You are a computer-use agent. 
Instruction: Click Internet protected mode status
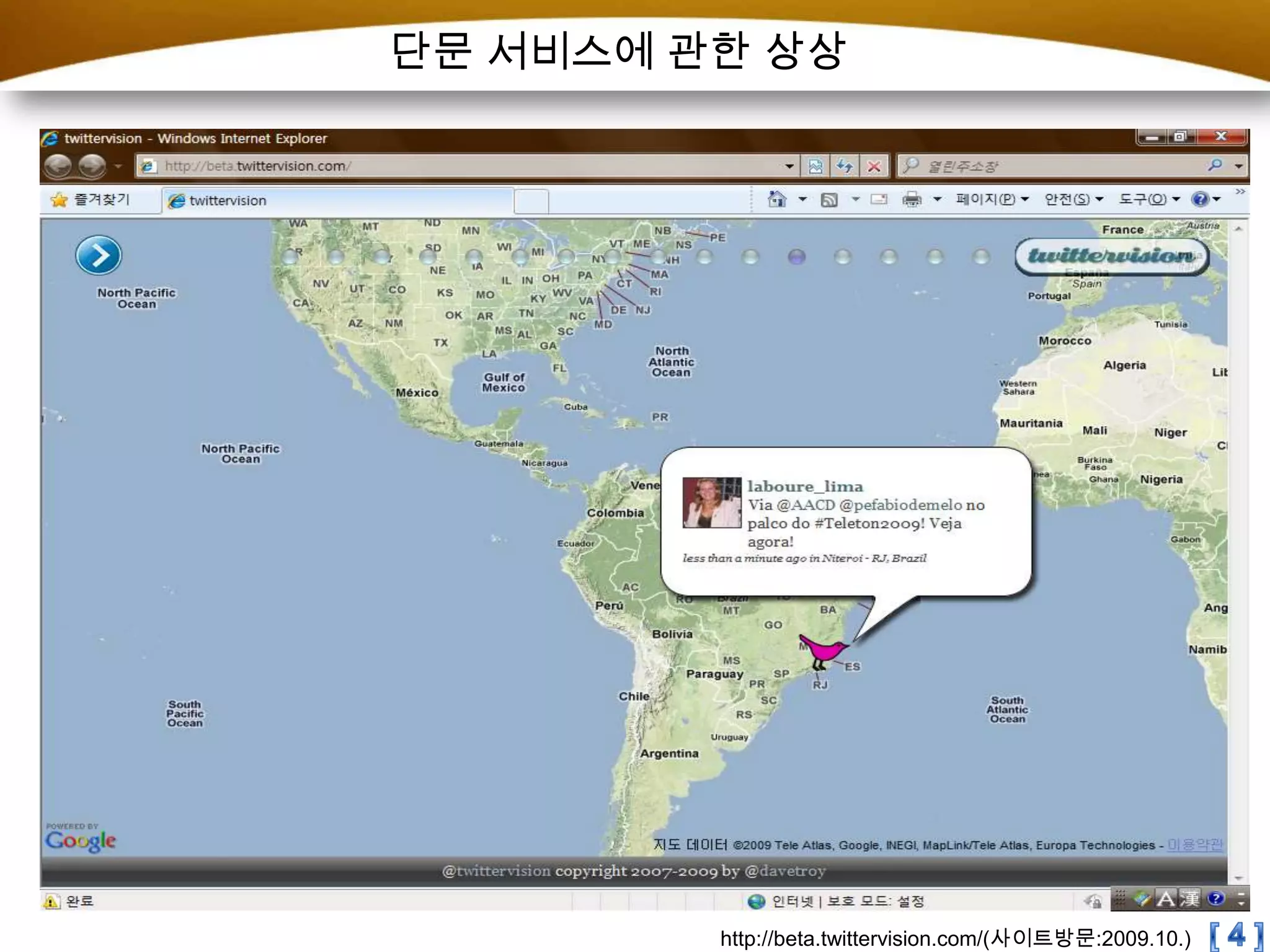(836, 901)
